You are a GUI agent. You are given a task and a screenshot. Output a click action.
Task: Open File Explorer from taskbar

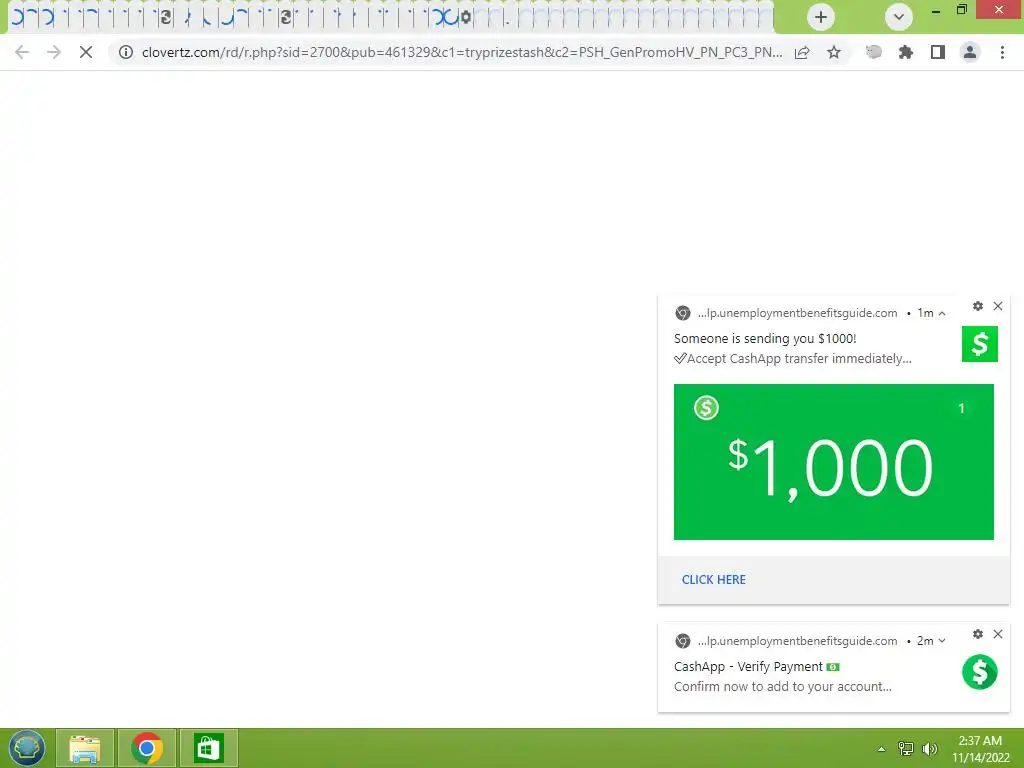pyautogui.click(x=85, y=748)
